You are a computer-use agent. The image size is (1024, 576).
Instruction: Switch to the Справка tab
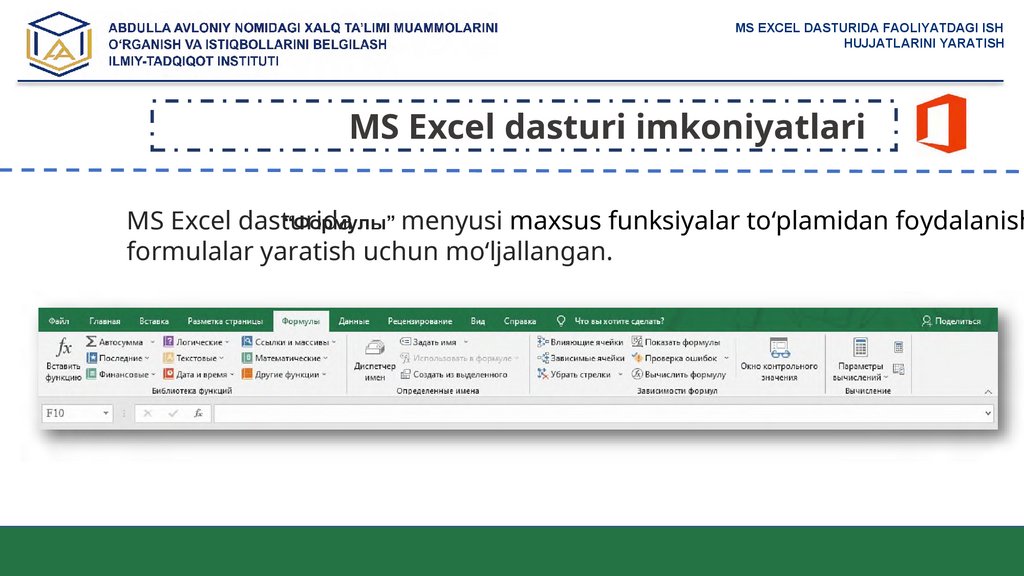[520, 321]
